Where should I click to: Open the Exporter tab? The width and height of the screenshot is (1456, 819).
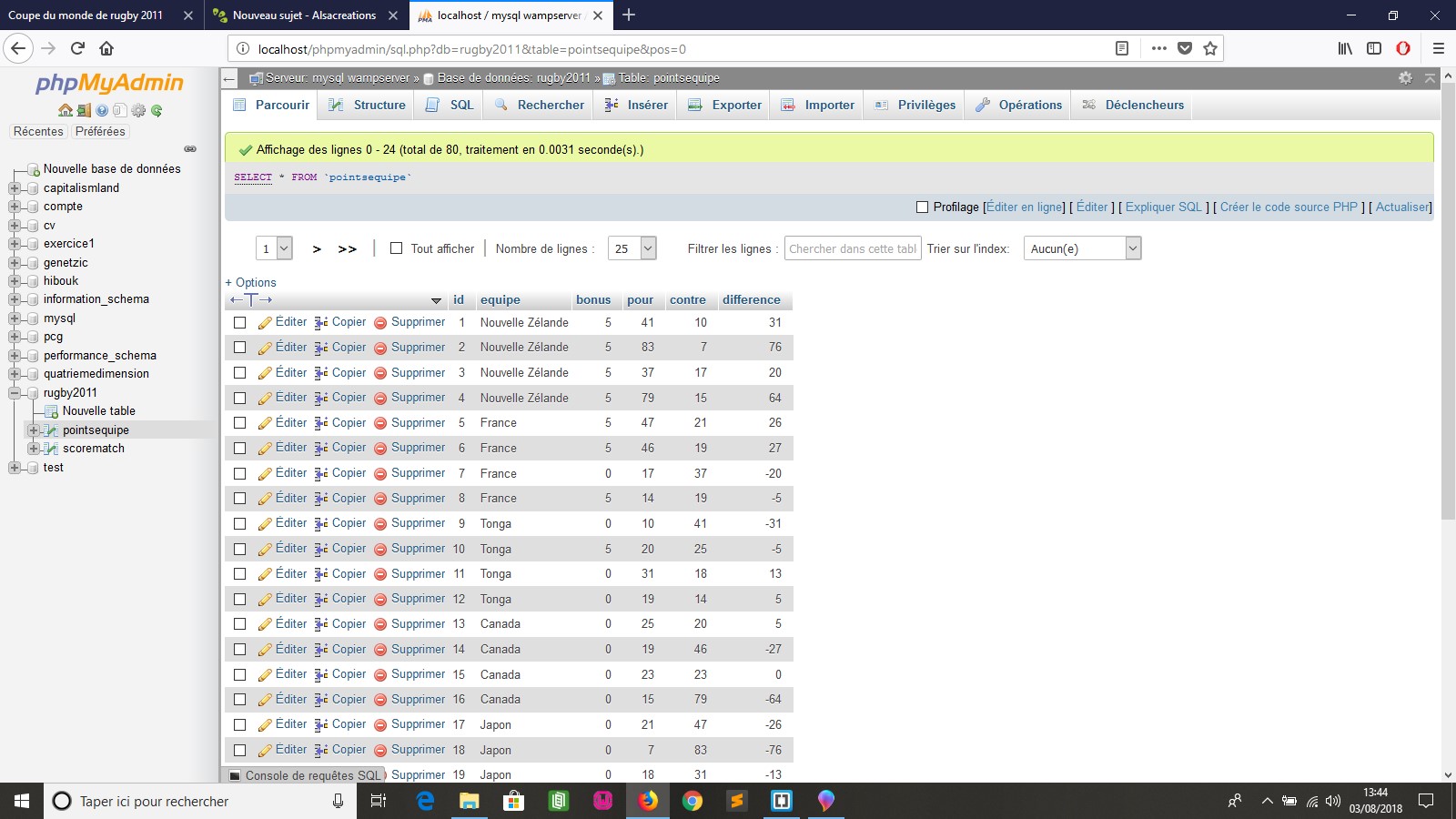(725, 105)
